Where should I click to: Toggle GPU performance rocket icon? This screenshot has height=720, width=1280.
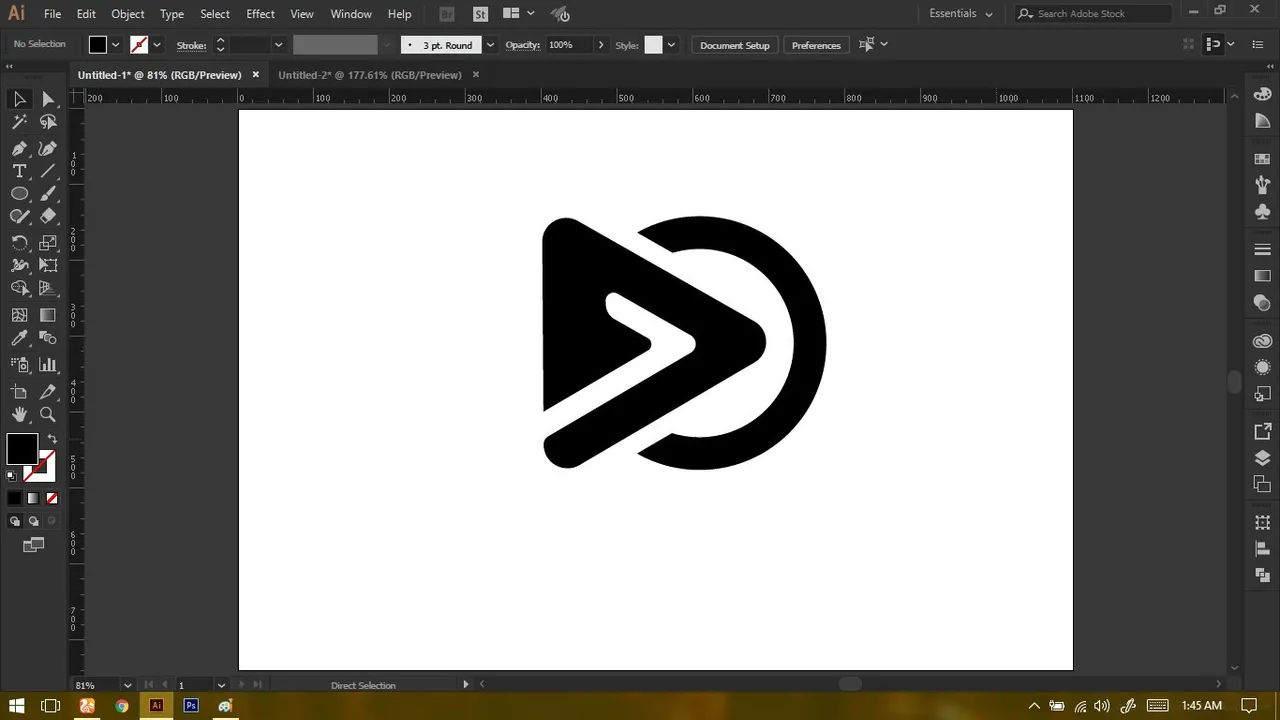(561, 14)
